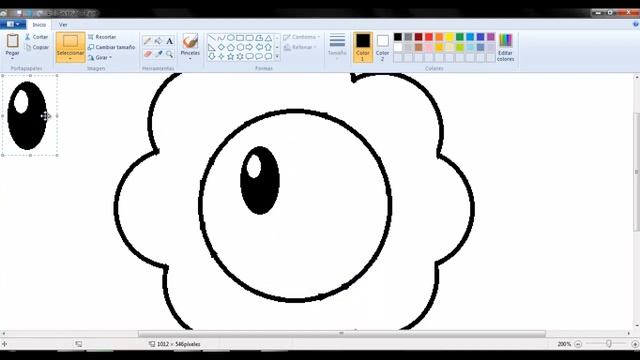
Task: Choose the six-point star shape
Action: [240, 57]
